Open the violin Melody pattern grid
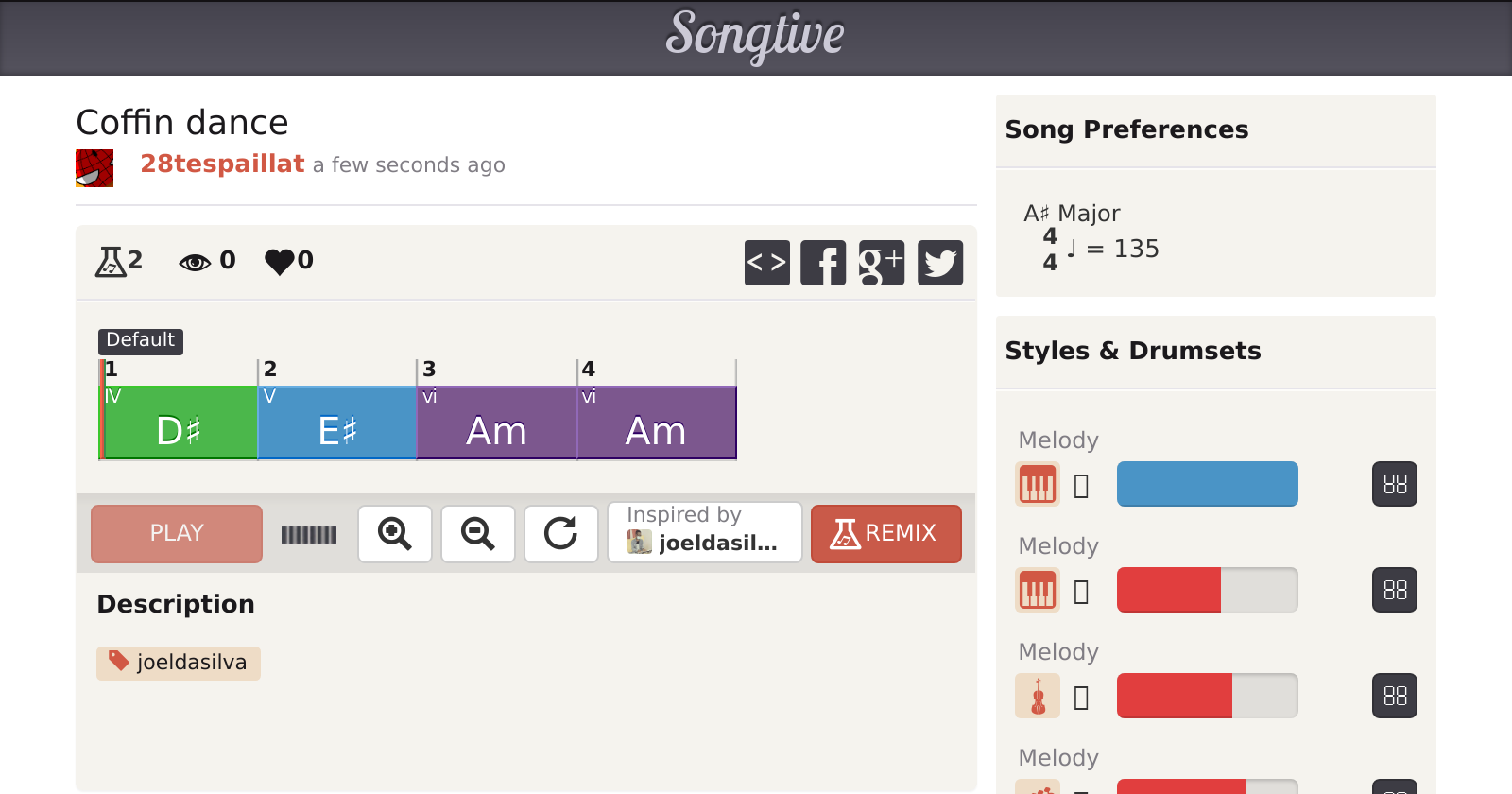Viewport: 1512px width, 794px height. pos(1394,697)
